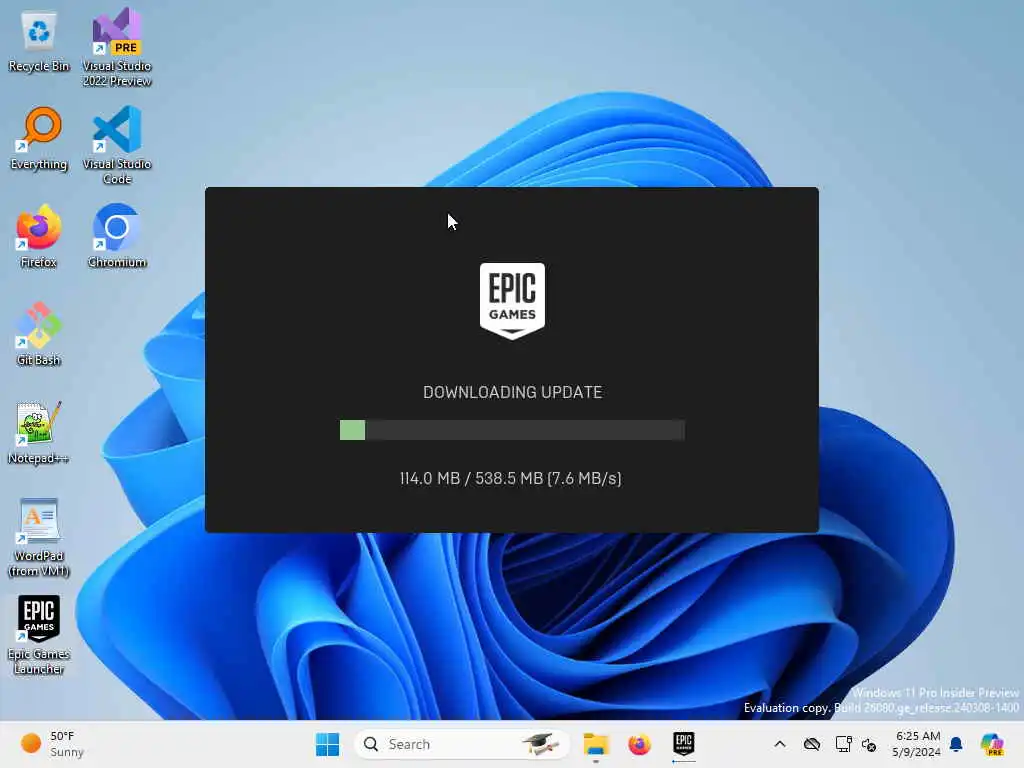Image resolution: width=1024 pixels, height=768 pixels.
Task: Open the clock showing 6:25 AM
Action: (917, 744)
